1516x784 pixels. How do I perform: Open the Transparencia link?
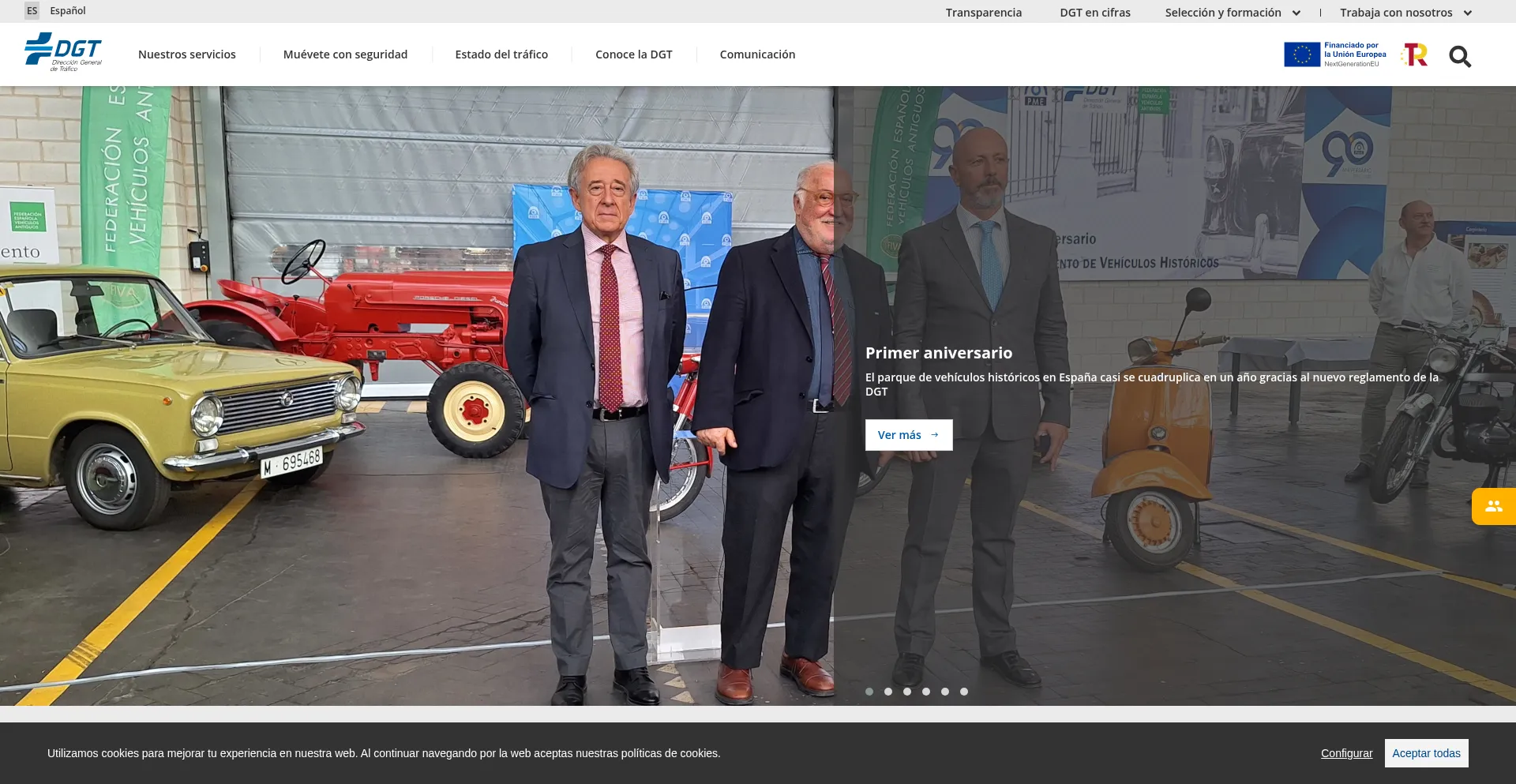tap(983, 13)
